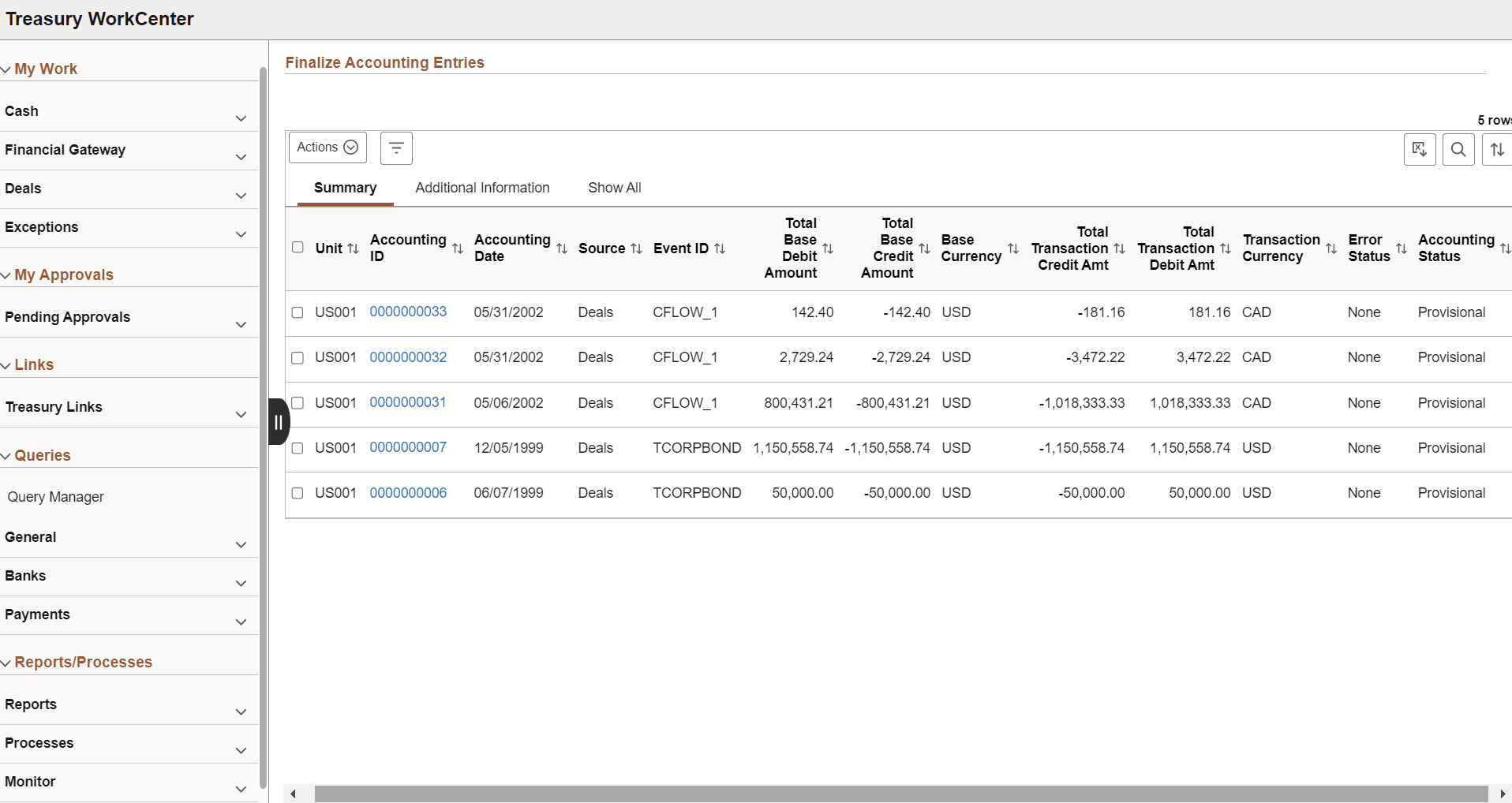Select the Show All tab
Image resolution: width=1512 pixels, height=803 pixels.
click(x=615, y=188)
